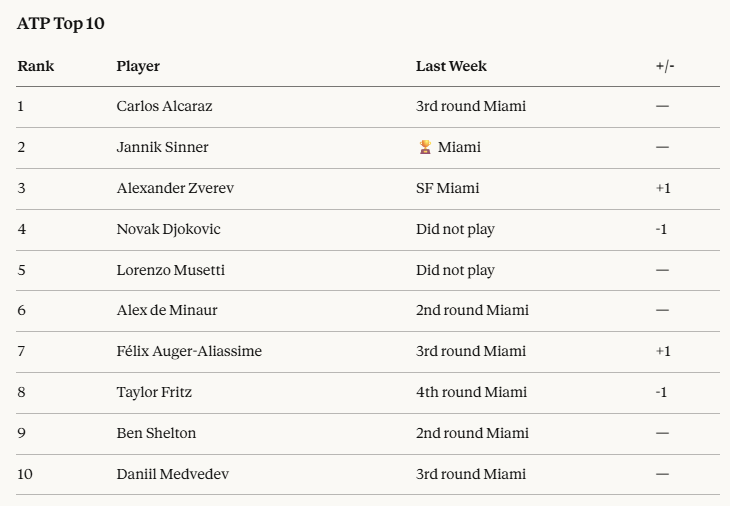Click the ATP Top 10 heading
730x506 pixels.
[x=61, y=24]
